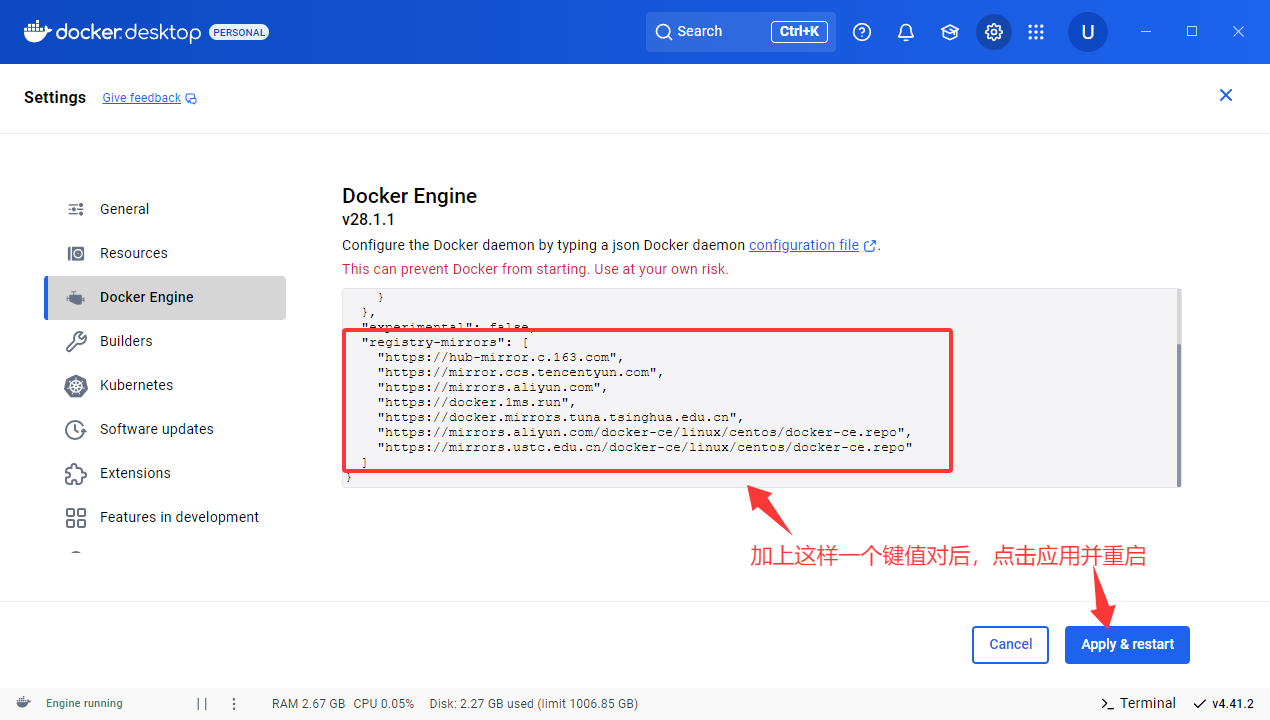Open the Learning center graduation cap icon
This screenshot has height=720, width=1270.
(x=950, y=32)
